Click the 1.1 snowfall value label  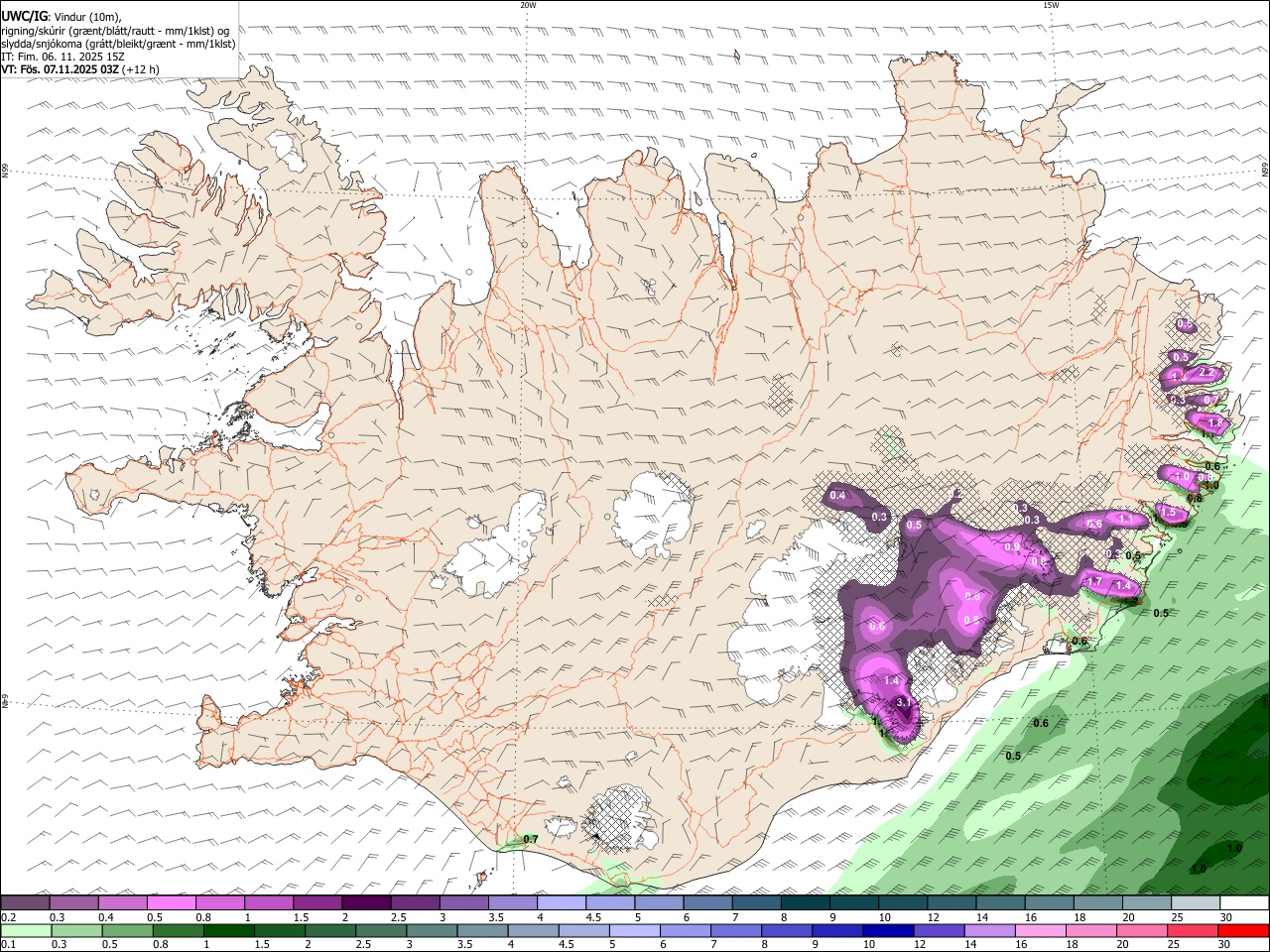coord(1126,519)
